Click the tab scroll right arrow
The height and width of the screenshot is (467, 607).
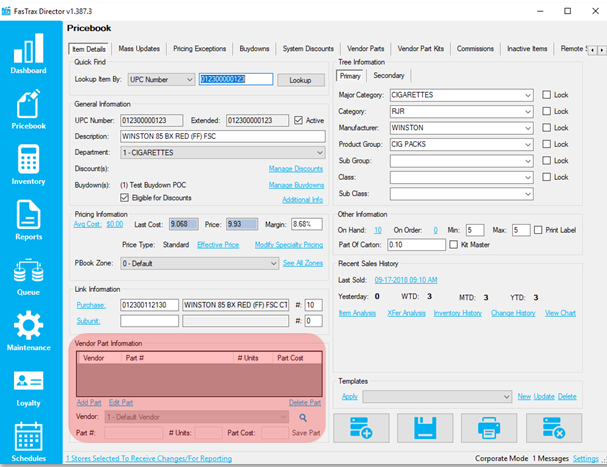[601, 50]
